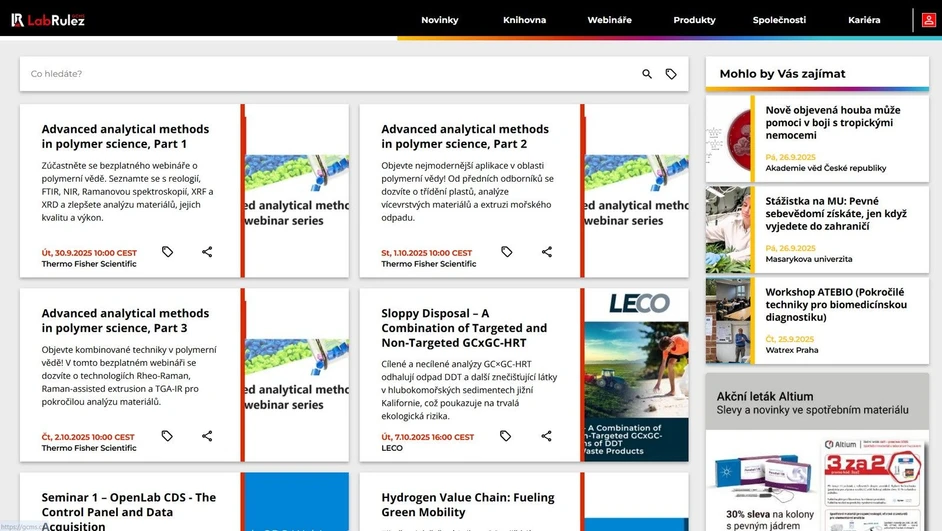Image resolution: width=942 pixels, height=531 pixels.
Task: Click Thermo Fisher Scientific under Part 3 card
Action: click(x=89, y=448)
